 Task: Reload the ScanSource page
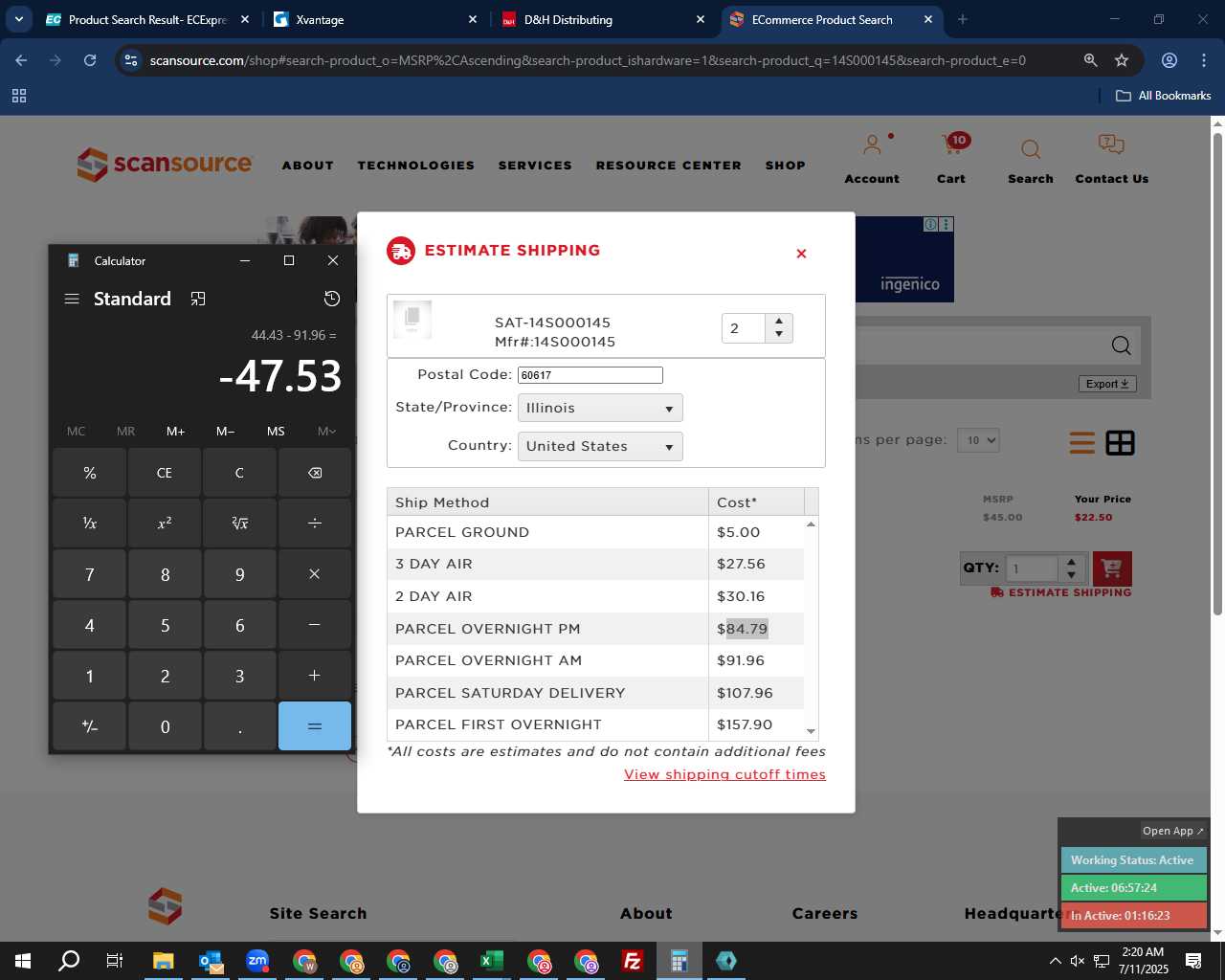90,60
